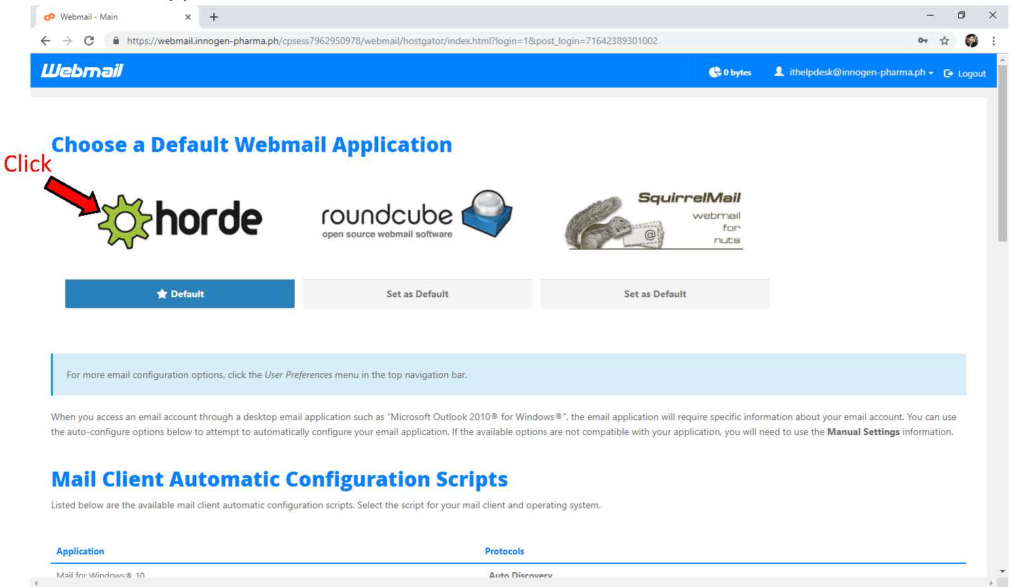This screenshot has width=1024, height=587.
Task: Click the Manual Settings bold text
Action: (x=863, y=432)
